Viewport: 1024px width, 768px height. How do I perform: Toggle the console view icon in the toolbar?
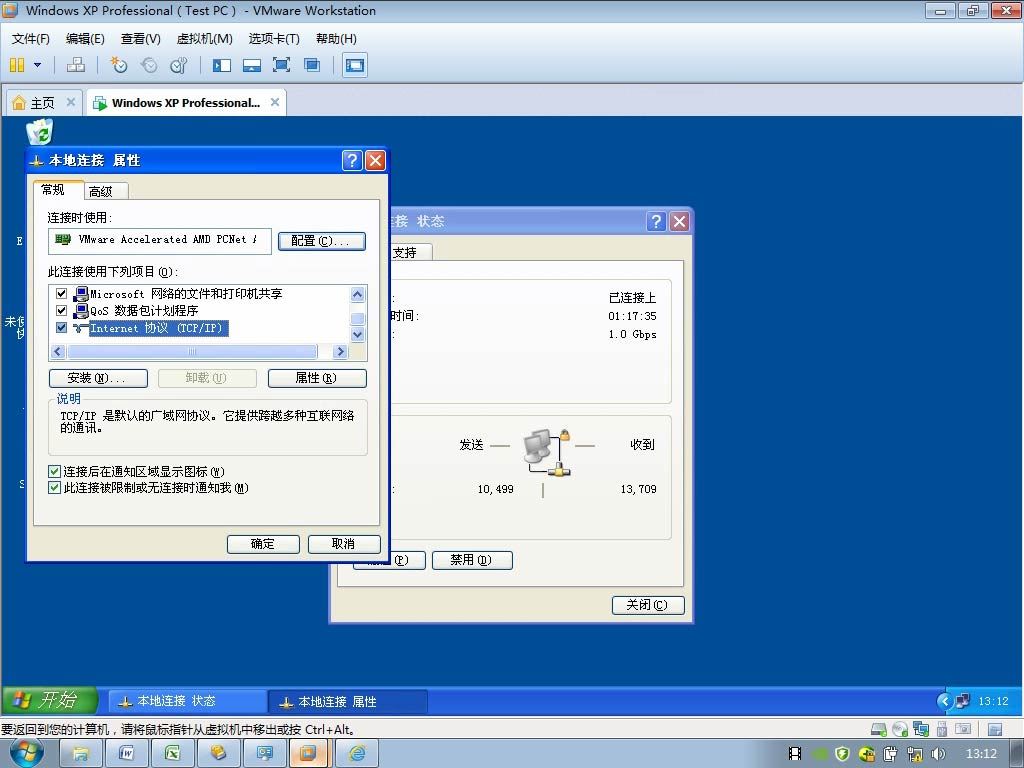click(355, 65)
